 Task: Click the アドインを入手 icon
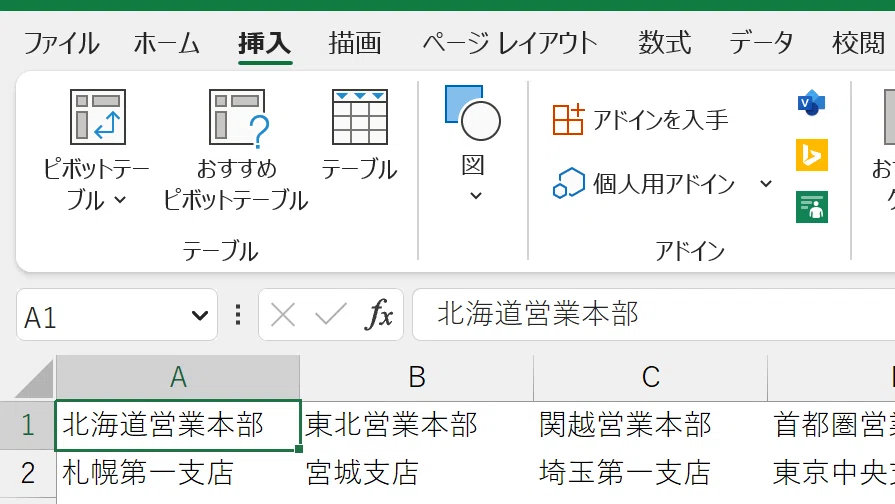point(568,119)
